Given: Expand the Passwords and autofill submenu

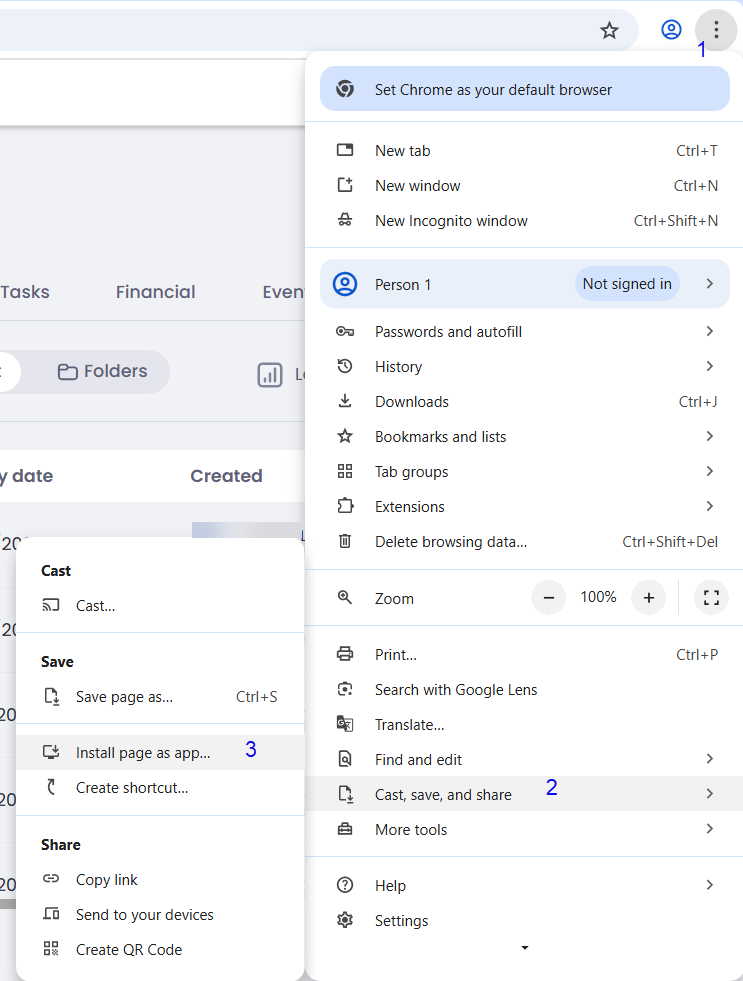Looking at the screenshot, I should [x=709, y=332].
